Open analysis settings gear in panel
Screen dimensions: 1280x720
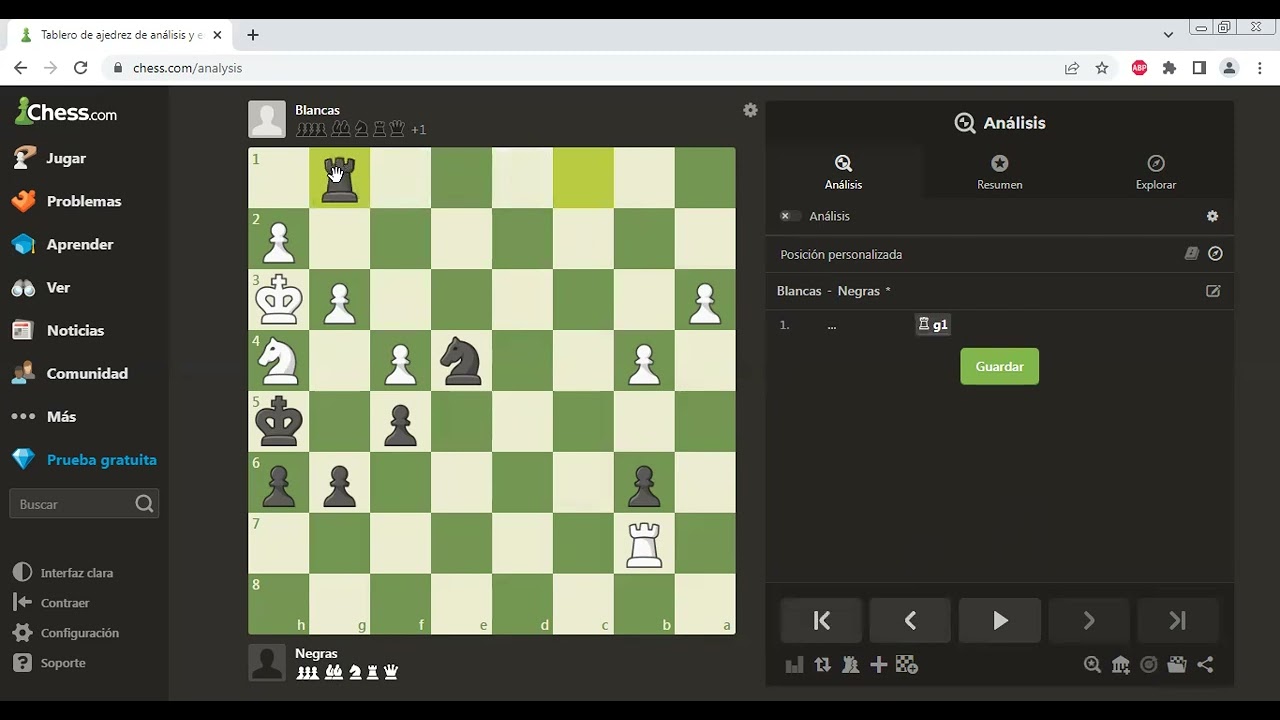point(1212,216)
